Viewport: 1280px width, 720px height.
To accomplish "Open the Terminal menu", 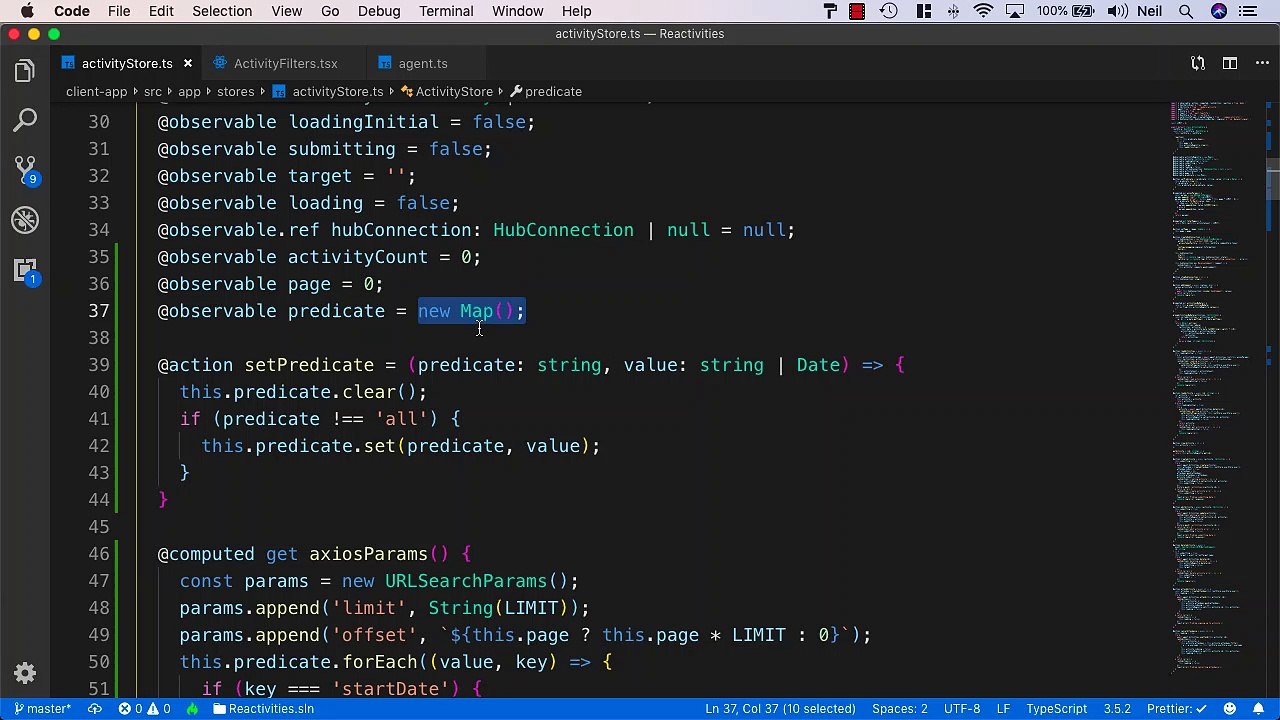I will click(x=446, y=11).
